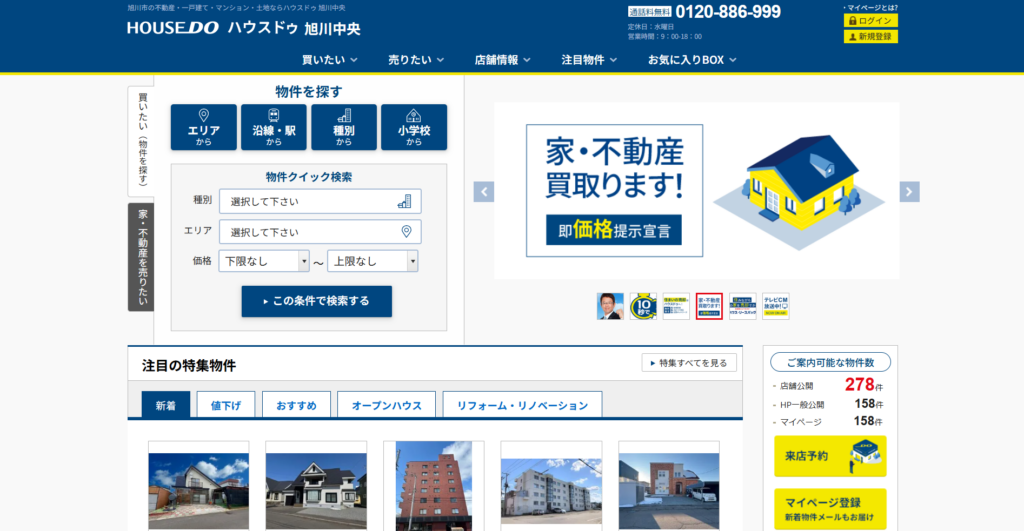Open the 下限なし price dropdown
Viewport: 1024px width, 531px height.
pos(264,261)
